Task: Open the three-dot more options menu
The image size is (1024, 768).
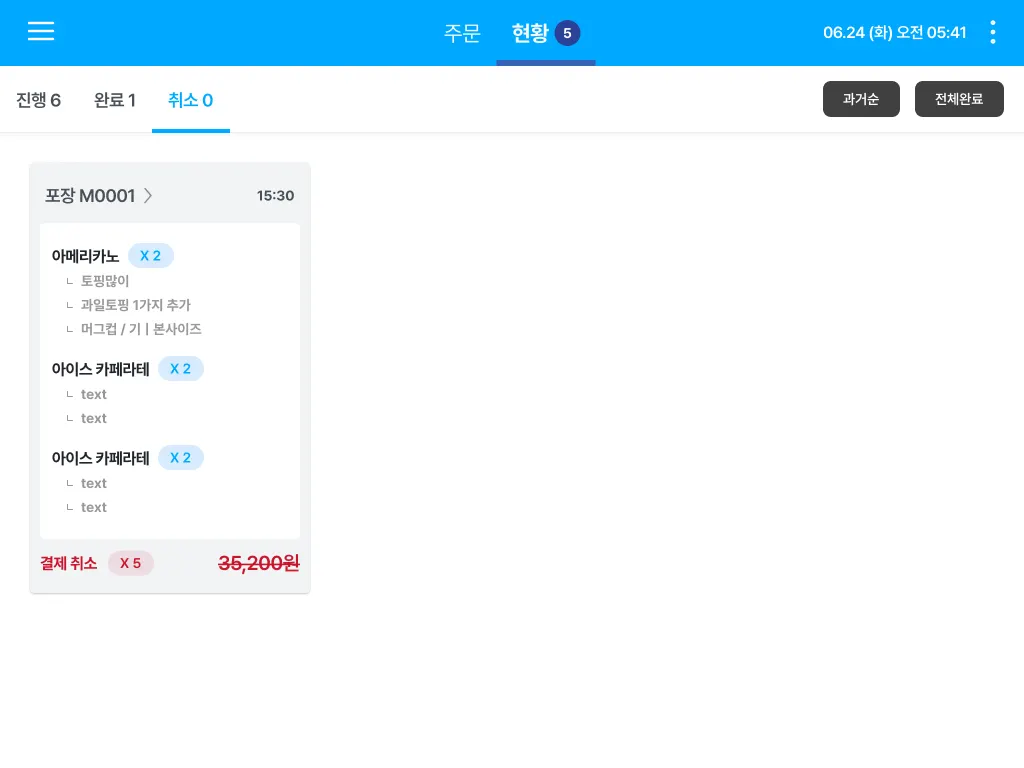Action: [993, 32]
